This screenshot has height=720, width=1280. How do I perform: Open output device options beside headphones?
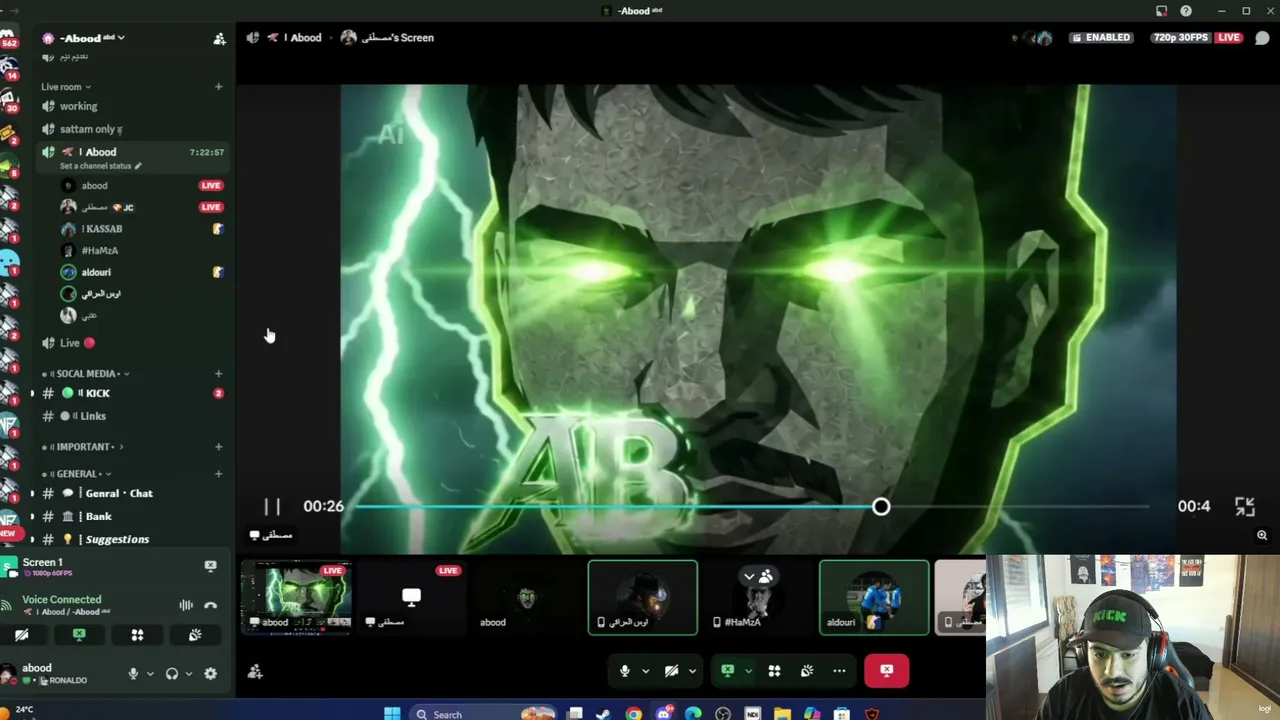[189, 674]
